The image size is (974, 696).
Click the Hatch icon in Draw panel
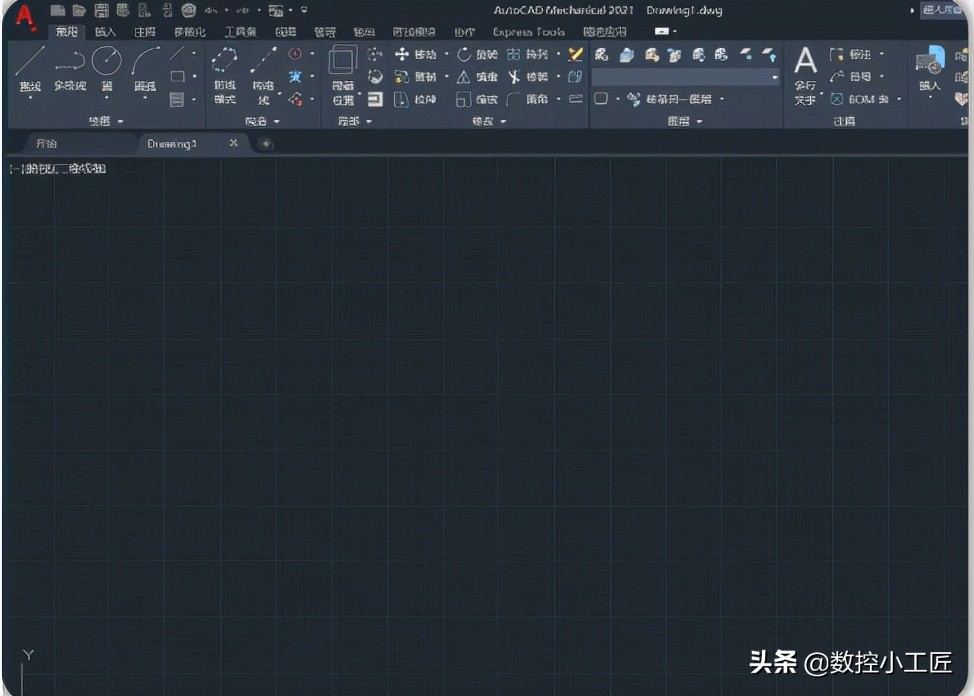click(178, 99)
